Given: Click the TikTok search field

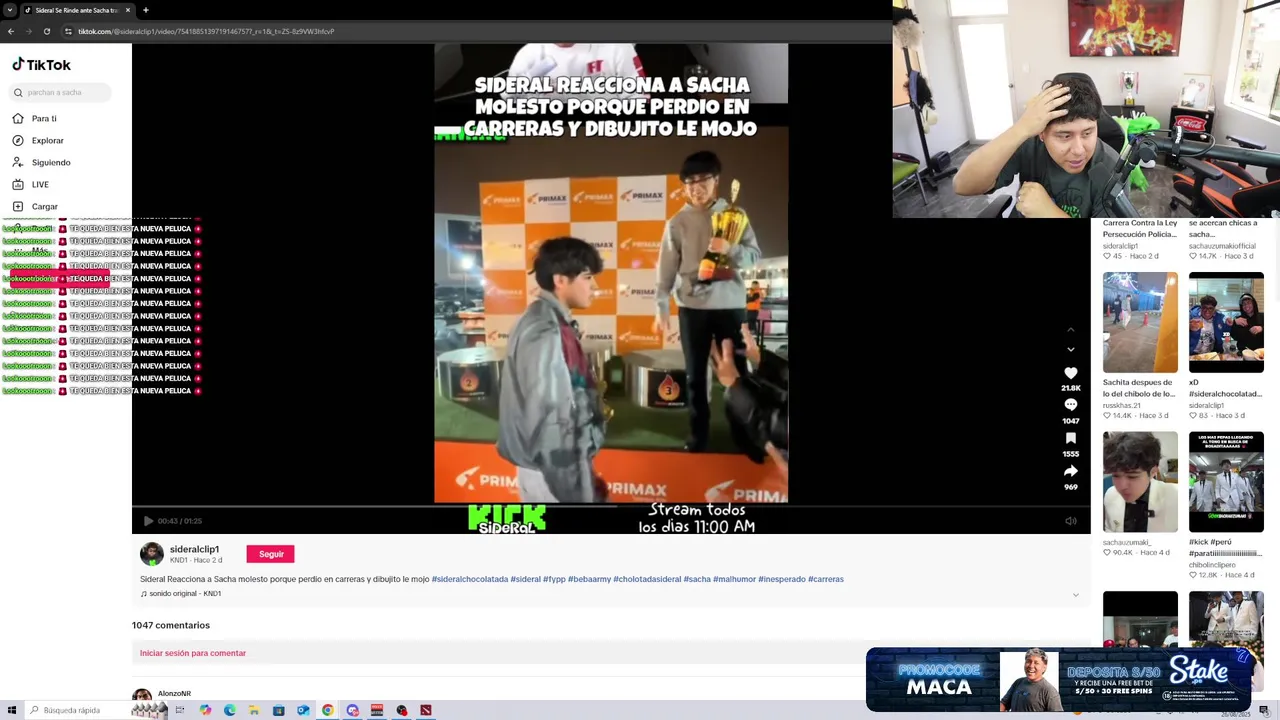Looking at the screenshot, I should [x=60, y=92].
